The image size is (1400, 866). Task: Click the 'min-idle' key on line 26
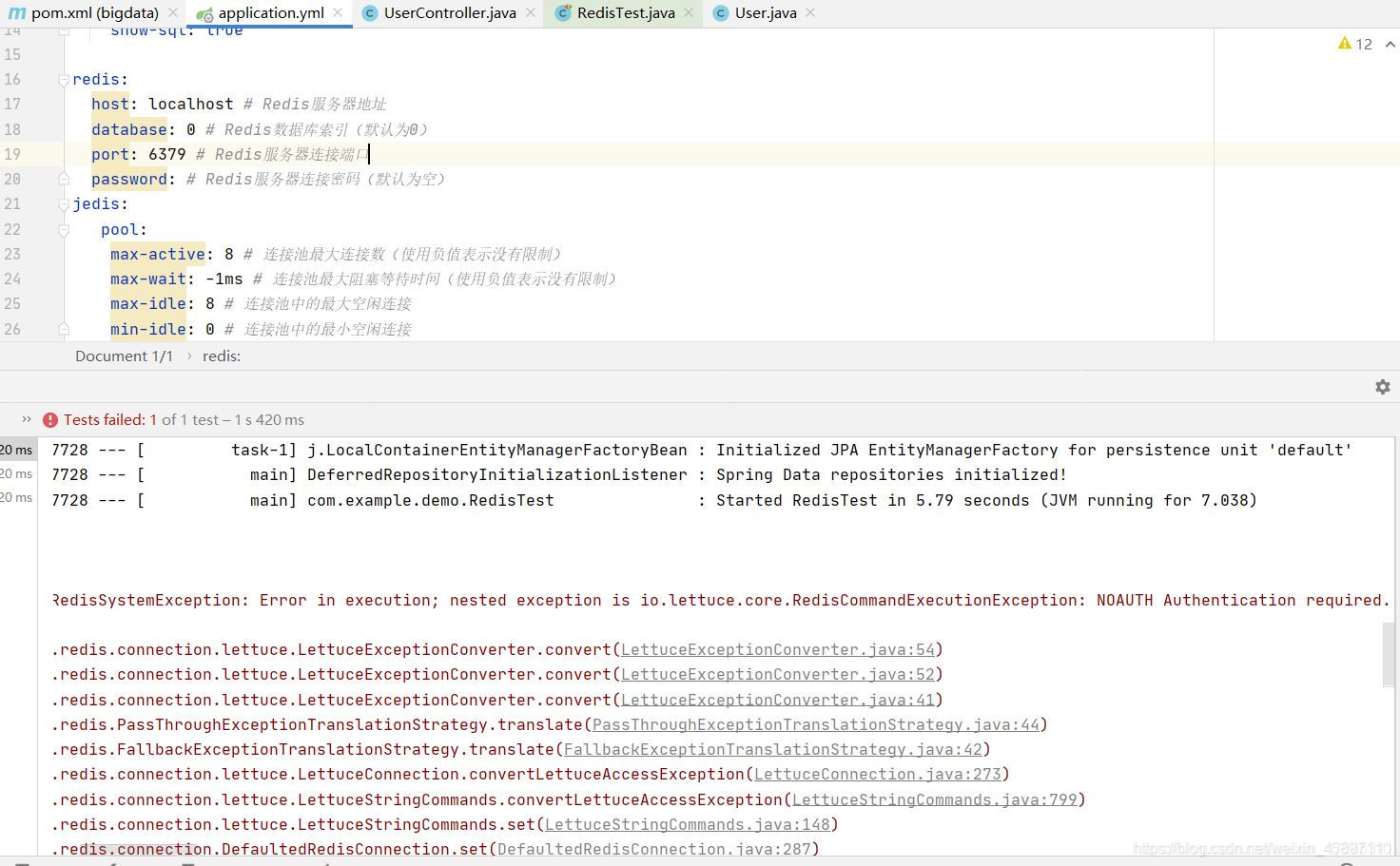coord(148,329)
